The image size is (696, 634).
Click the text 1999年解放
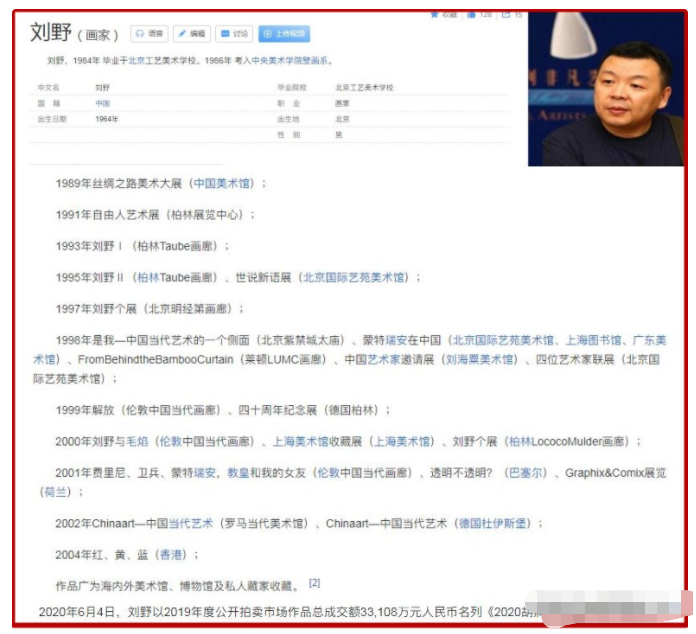click(x=85, y=410)
